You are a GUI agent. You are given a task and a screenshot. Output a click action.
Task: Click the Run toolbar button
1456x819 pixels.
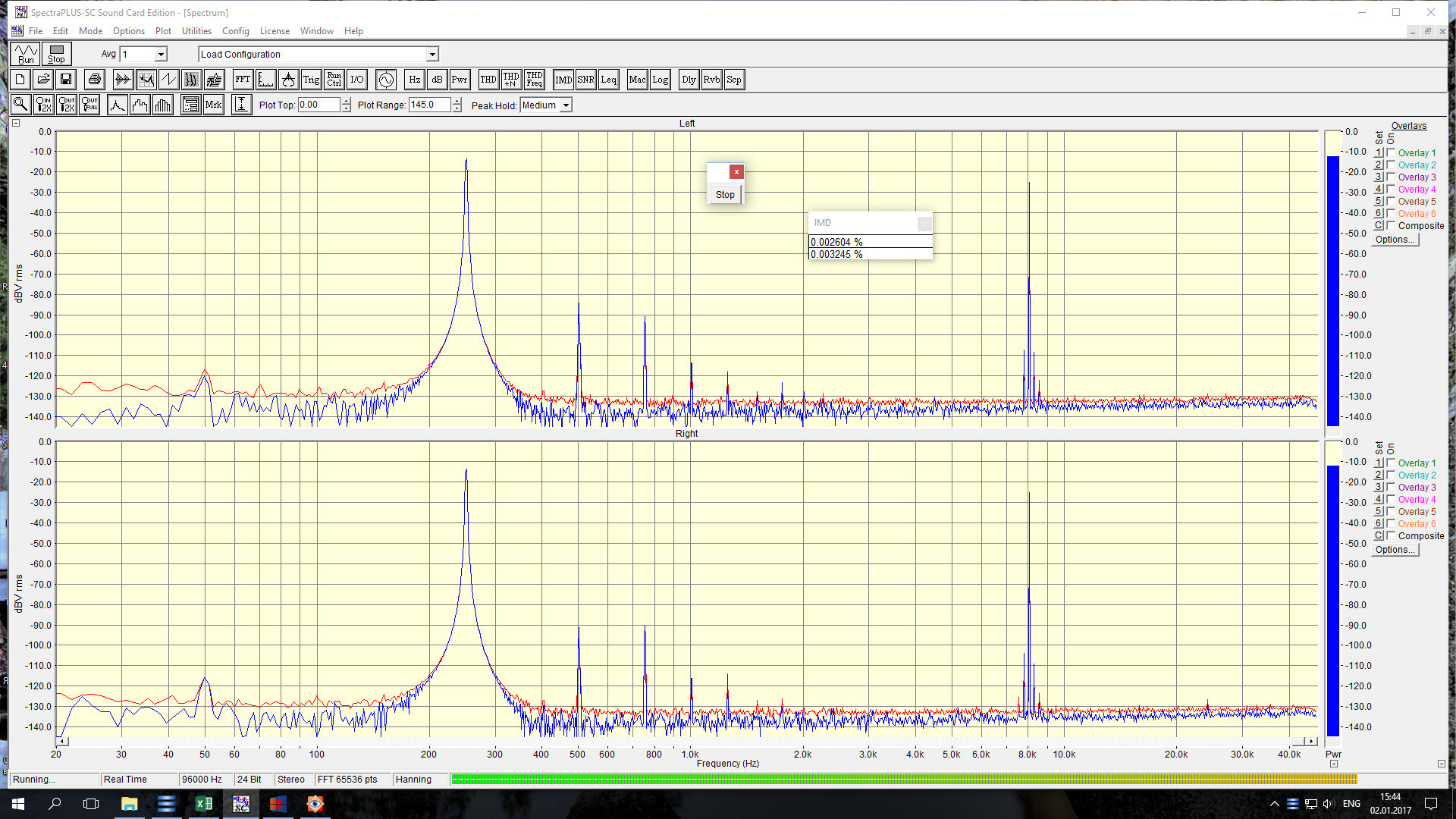click(26, 54)
